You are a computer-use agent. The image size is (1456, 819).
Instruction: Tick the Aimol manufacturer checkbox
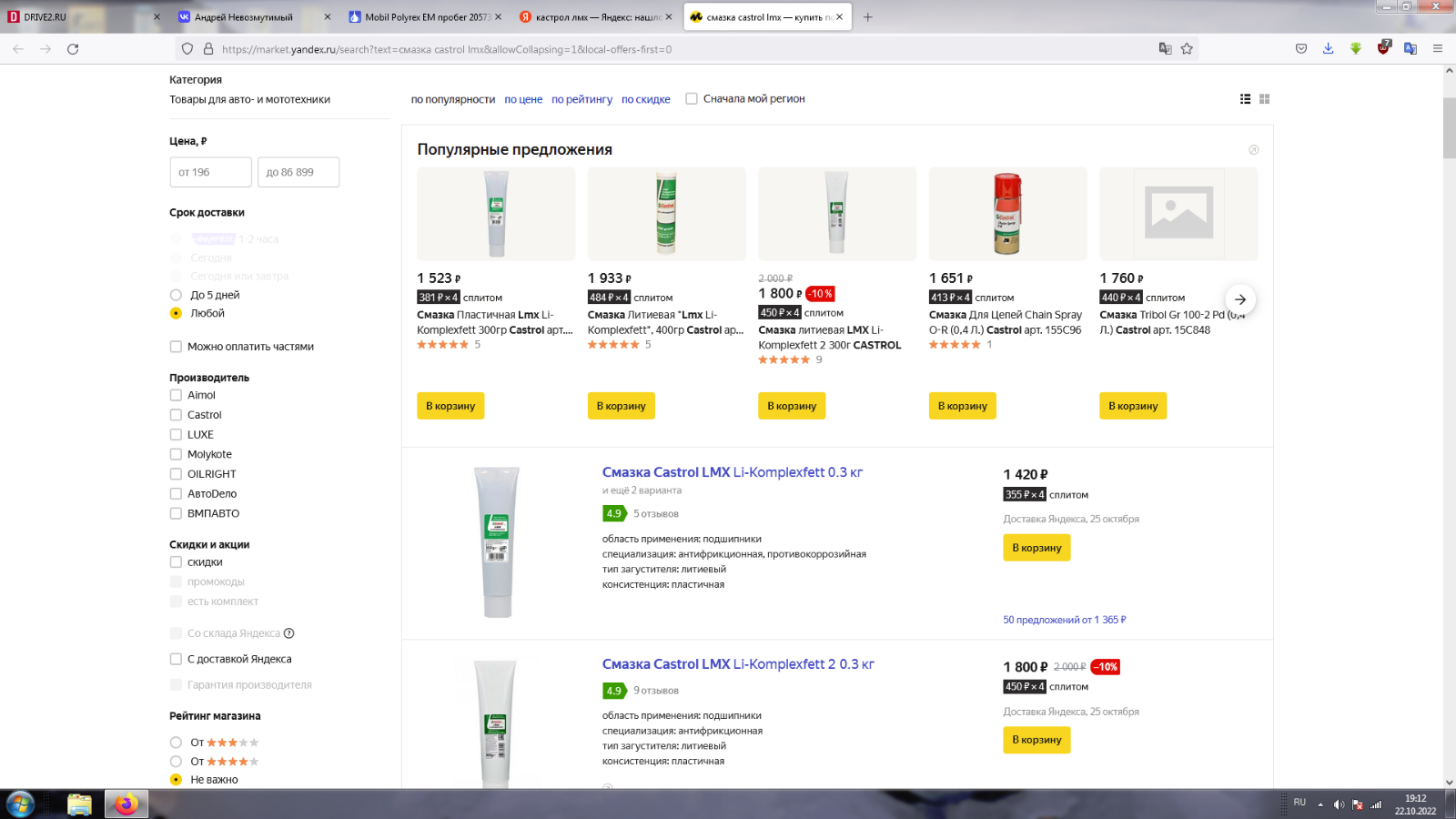click(176, 395)
